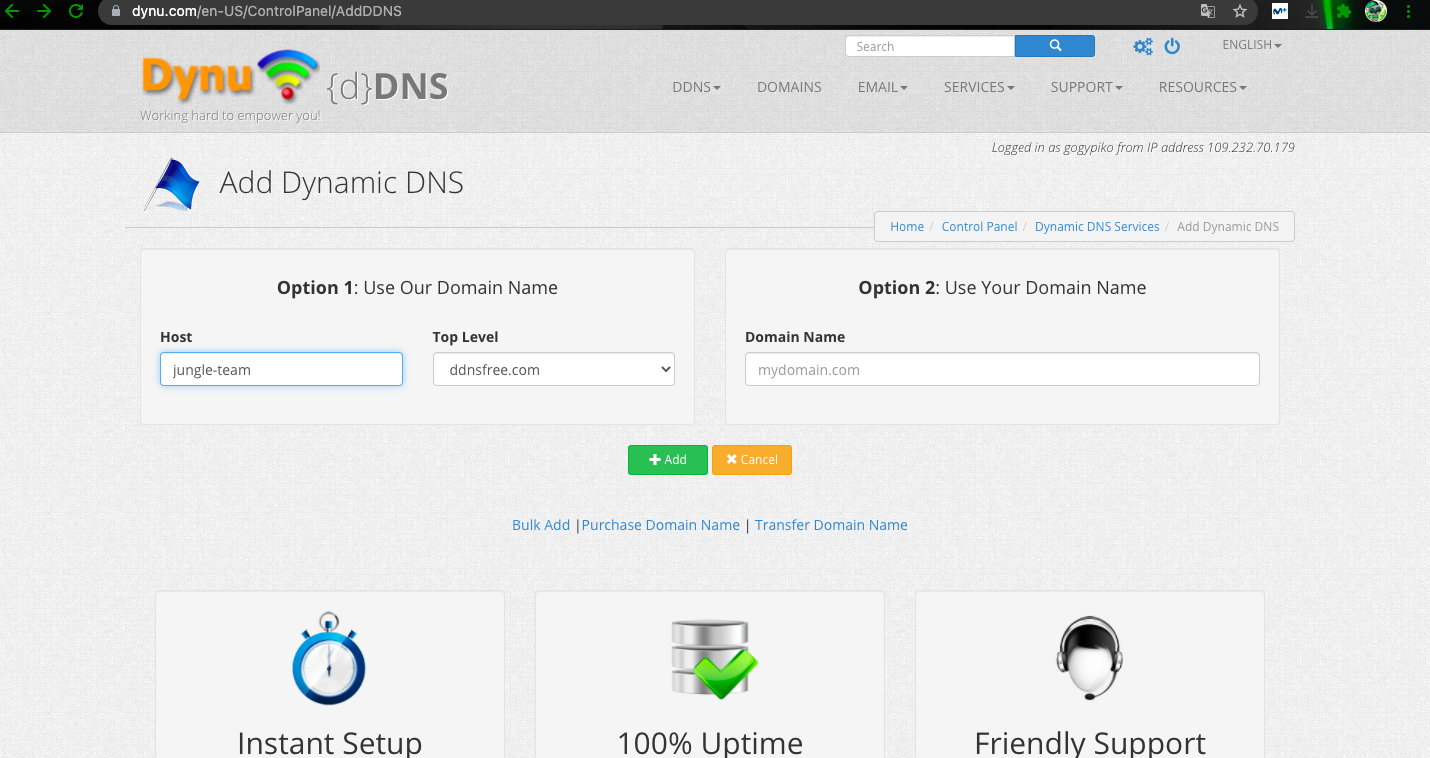Screen dimensions: 1430x758
Task: Open Dynamic DNS Services breadcrumb link
Action: [1096, 227]
